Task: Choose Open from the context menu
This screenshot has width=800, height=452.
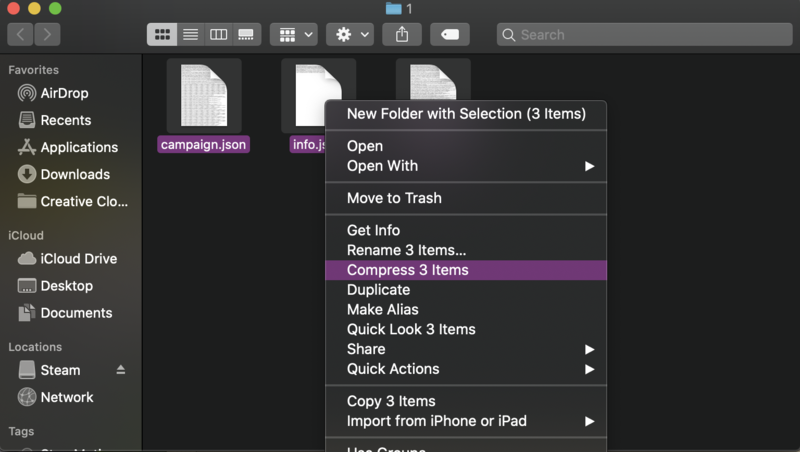Action: coord(466,146)
